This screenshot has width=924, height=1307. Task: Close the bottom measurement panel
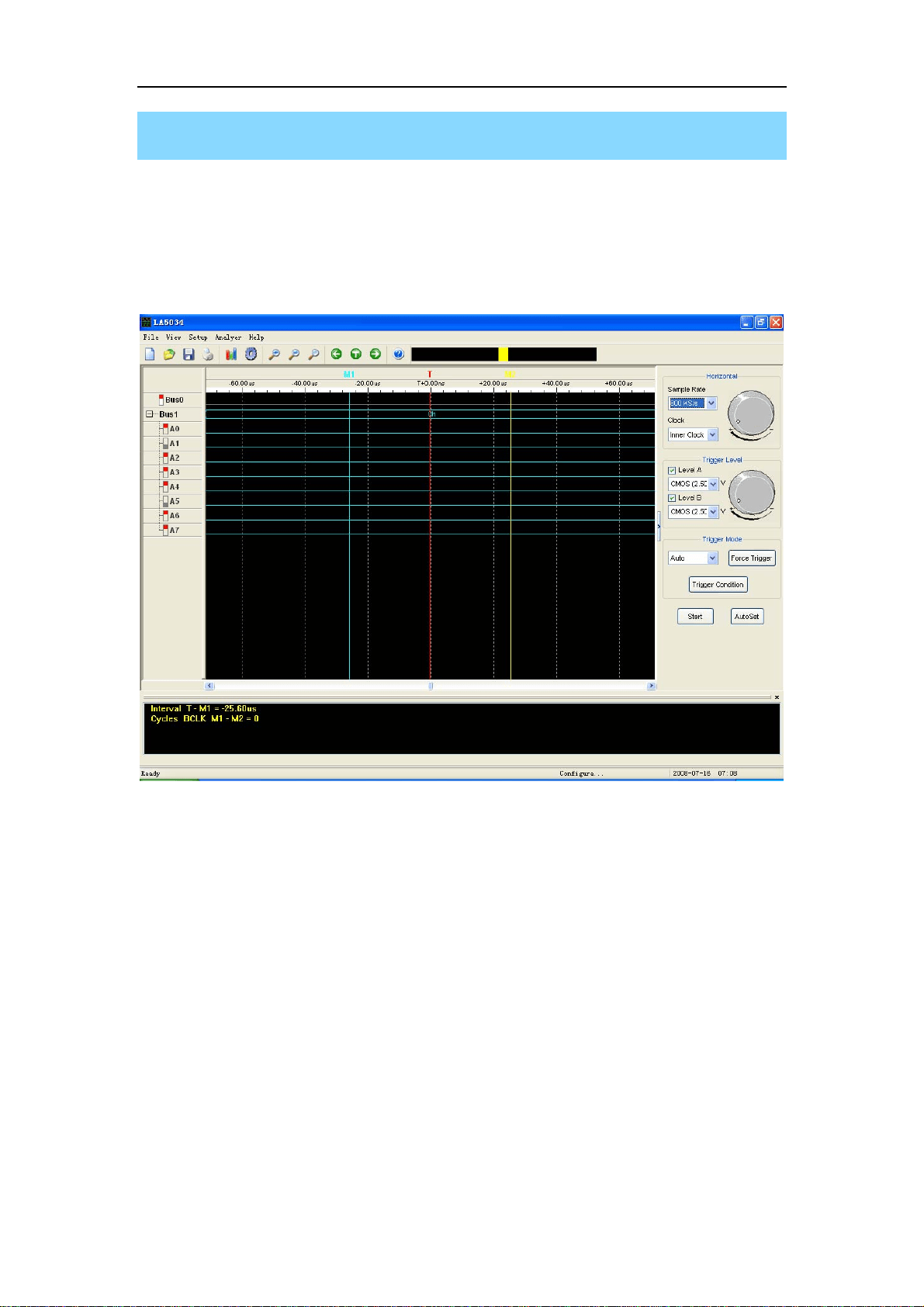coord(777,697)
